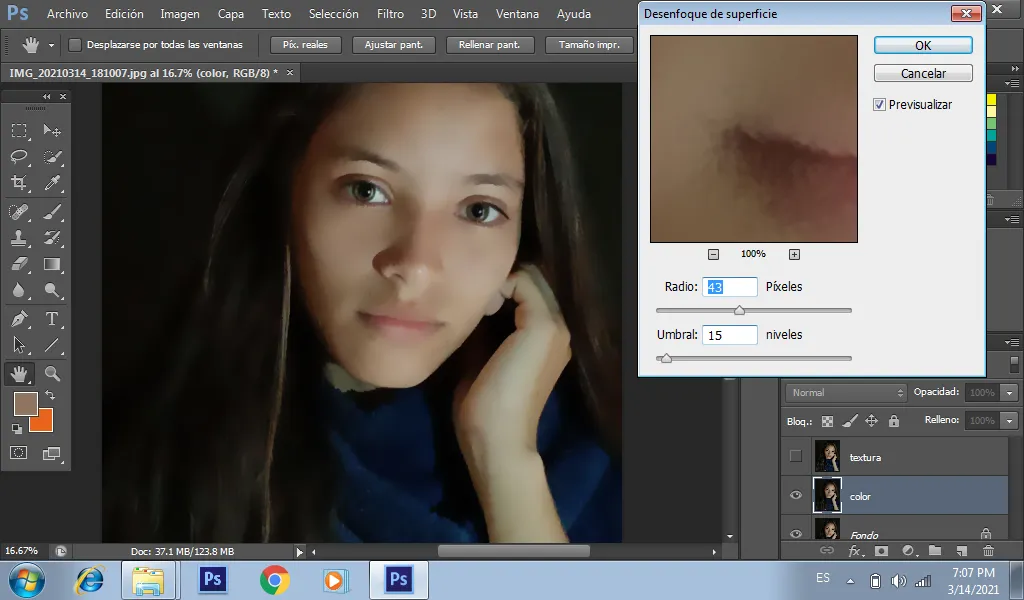Viewport: 1024px width, 600px height.
Task: Select the Gradient tool
Action: [x=52, y=264]
